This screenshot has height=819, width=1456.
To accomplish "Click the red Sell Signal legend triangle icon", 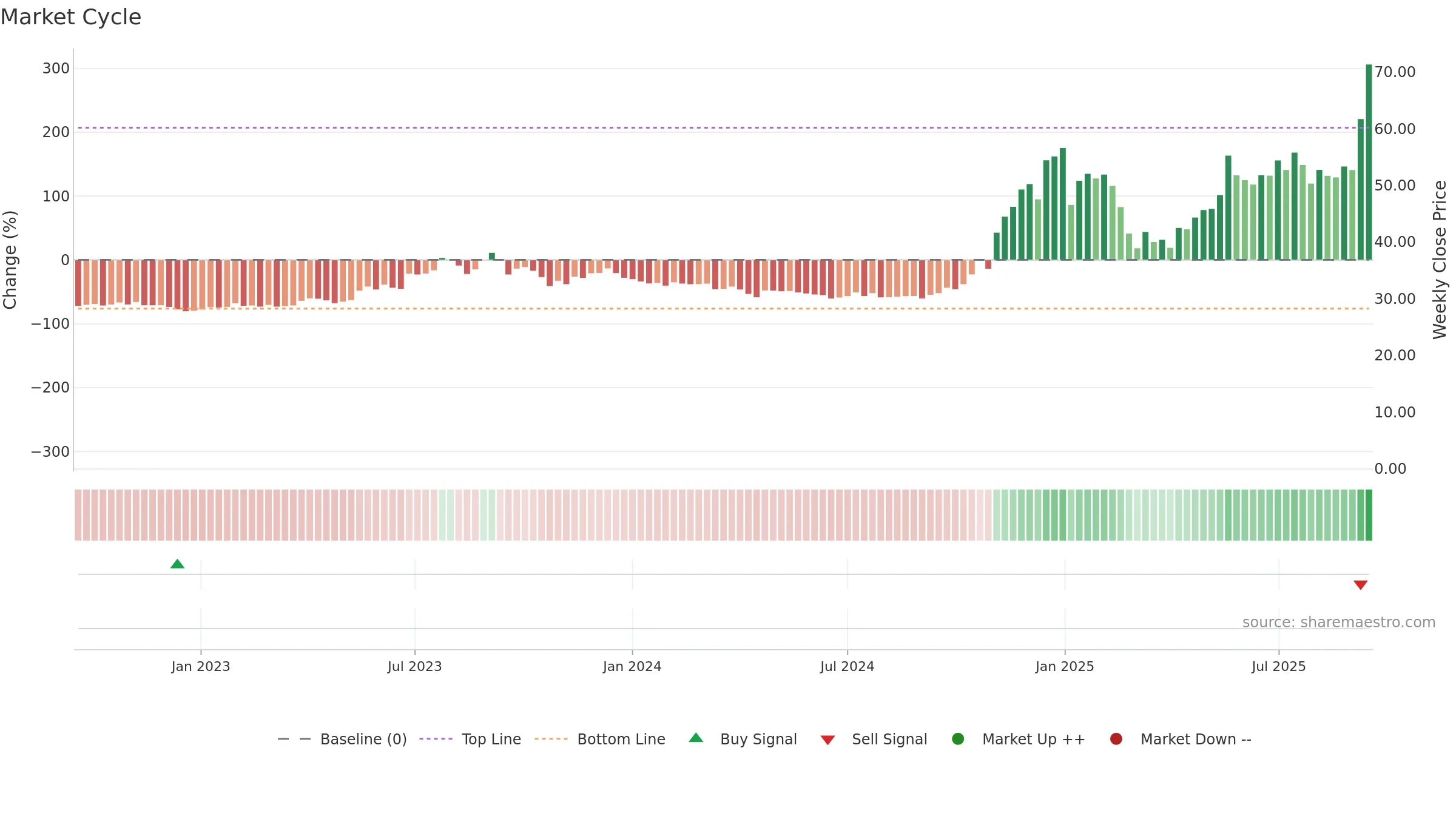I will click(x=827, y=740).
